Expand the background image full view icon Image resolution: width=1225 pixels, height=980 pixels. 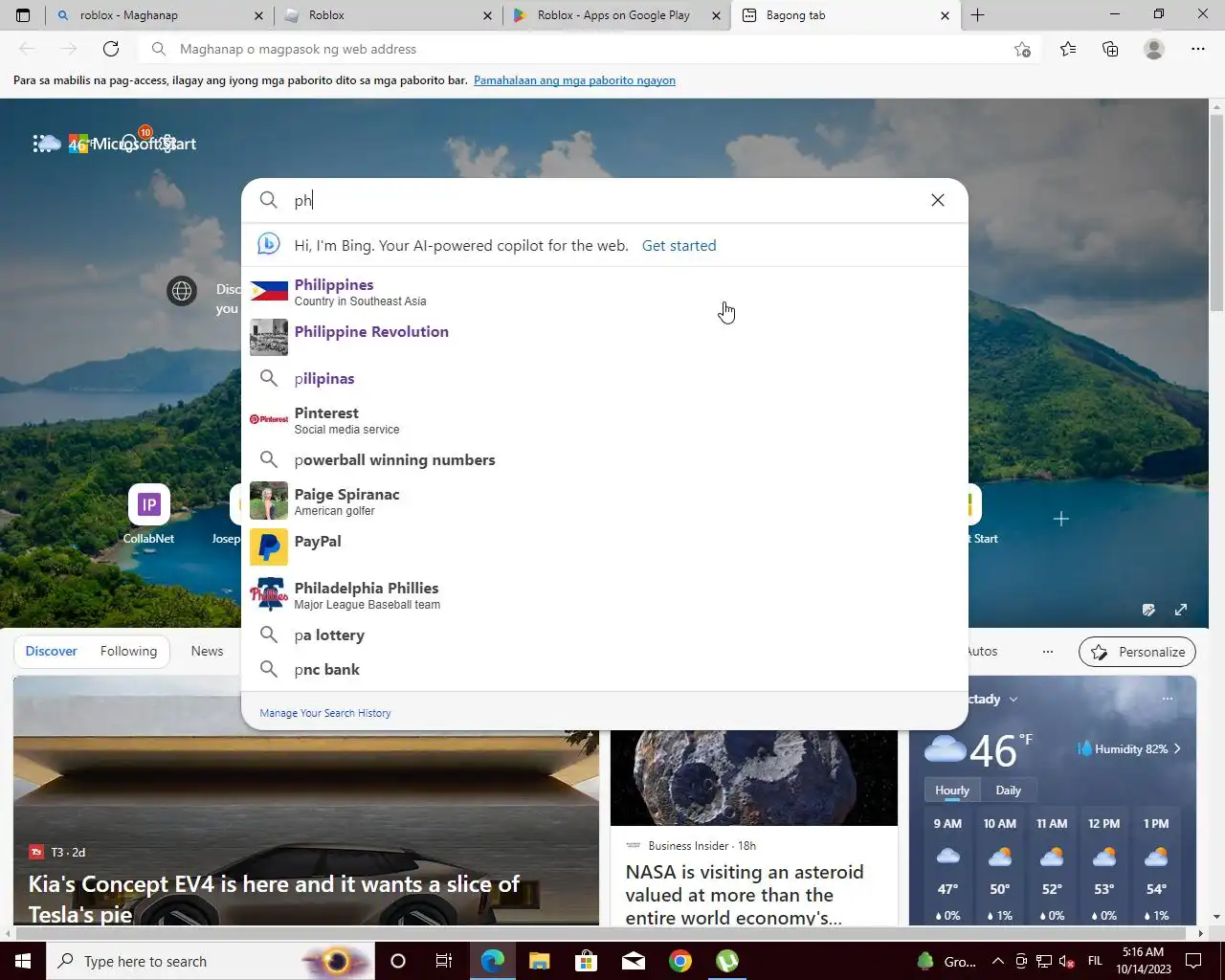pyautogui.click(x=1181, y=610)
